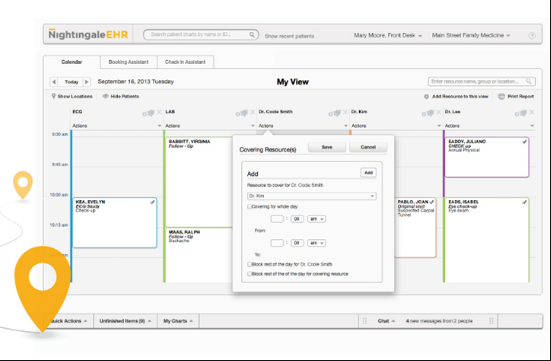The width and height of the screenshot is (551, 361).
Task: Click the Print Report printer icon
Action: (501, 96)
